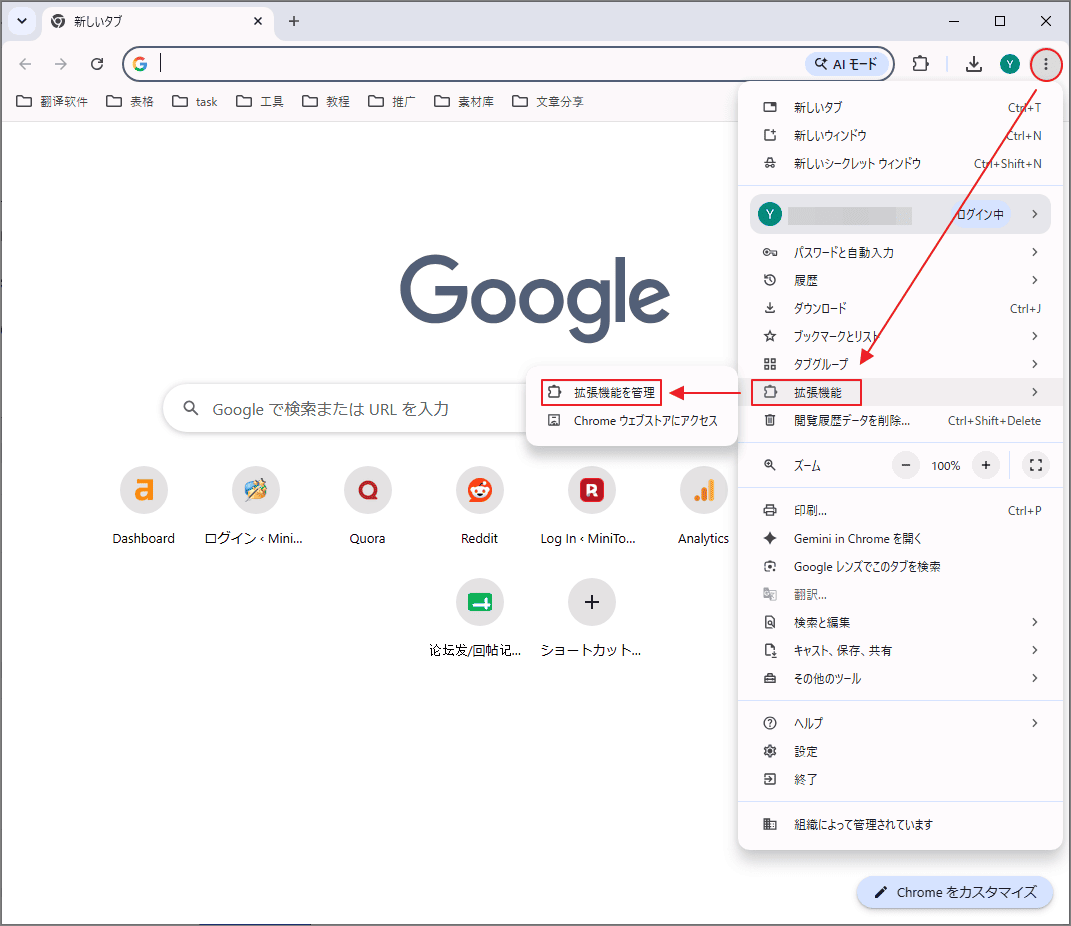Expand the 検索と編集 submenu
This screenshot has width=1071, height=926.
pyautogui.click(x=901, y=622)
